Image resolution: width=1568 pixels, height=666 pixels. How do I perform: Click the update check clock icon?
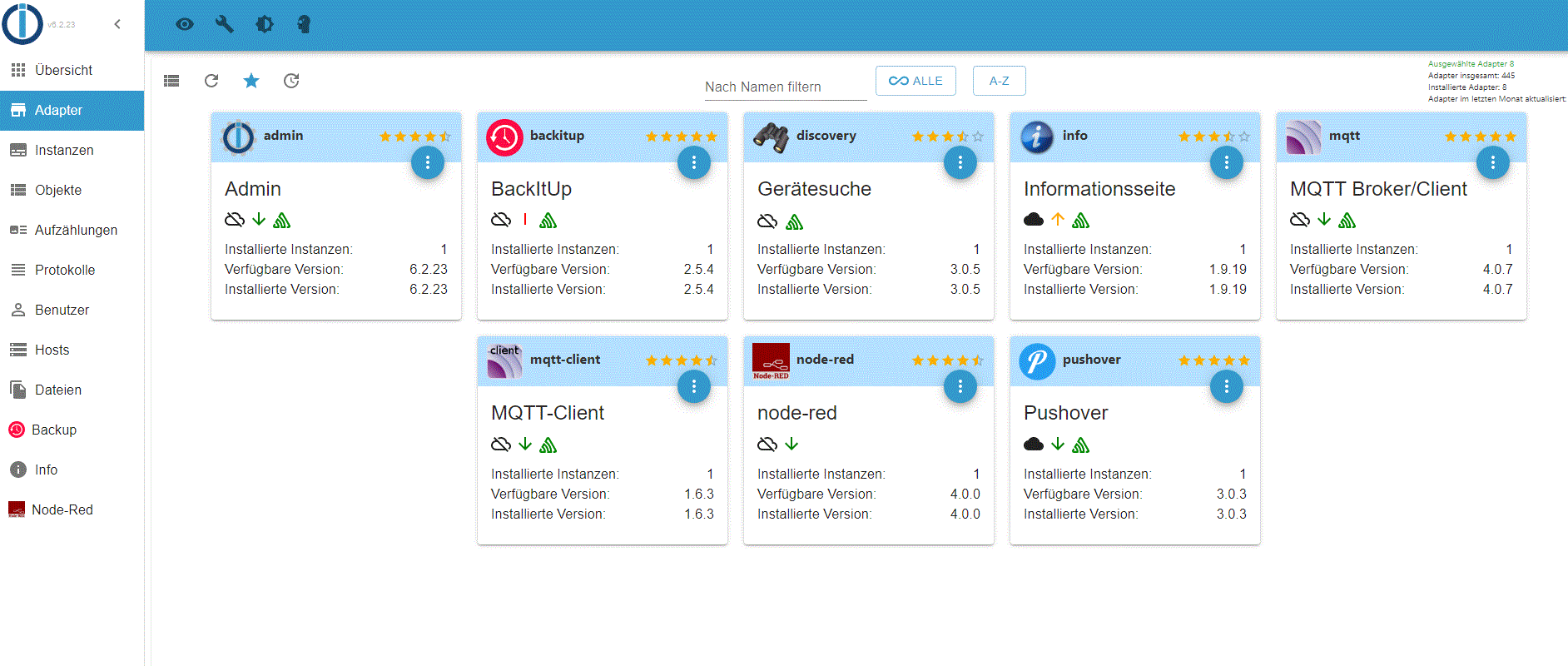291,81
